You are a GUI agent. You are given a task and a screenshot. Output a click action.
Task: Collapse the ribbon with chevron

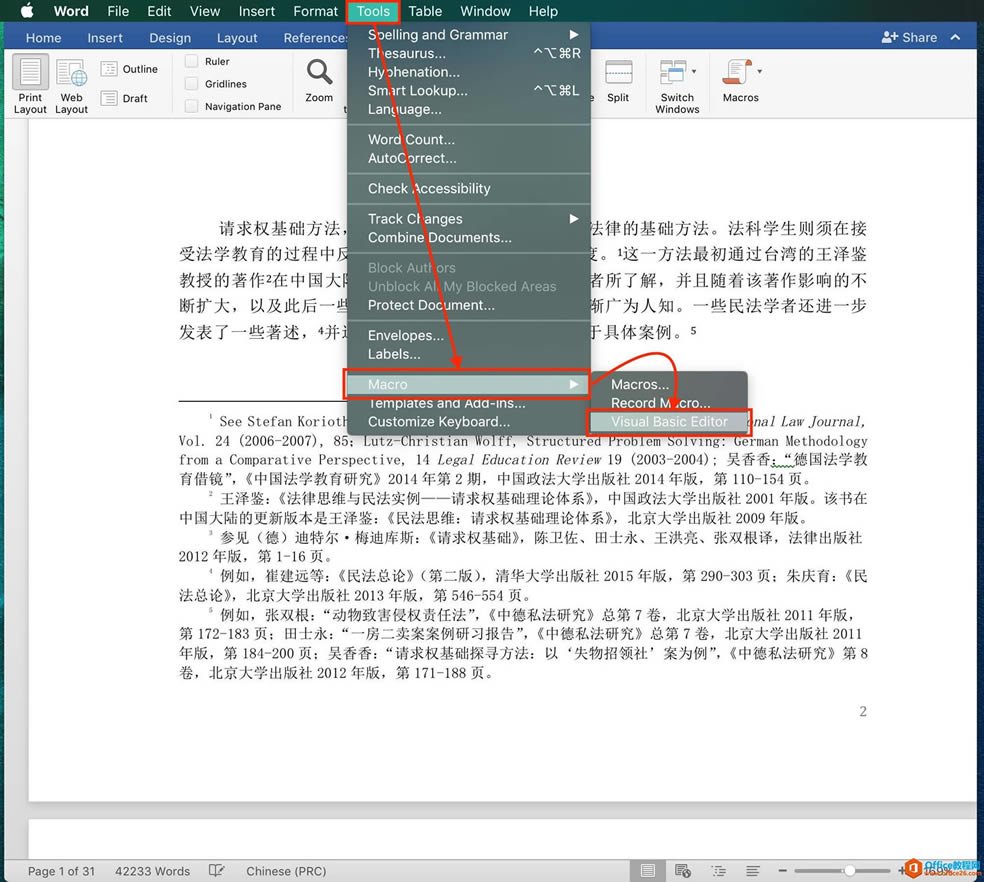click(x=956, y=38)
